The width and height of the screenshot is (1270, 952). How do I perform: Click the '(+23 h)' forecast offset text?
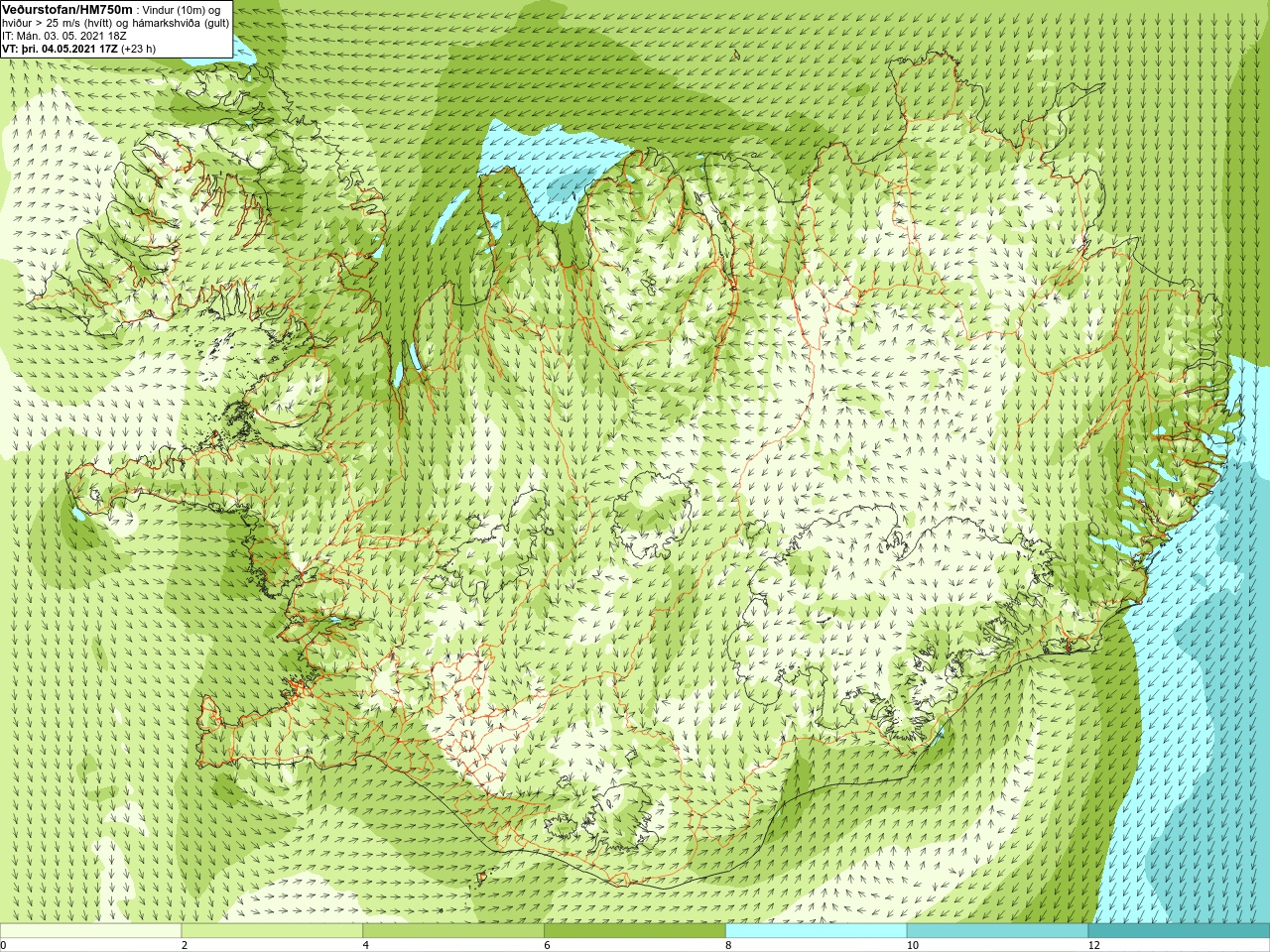(x=138, y=49)
